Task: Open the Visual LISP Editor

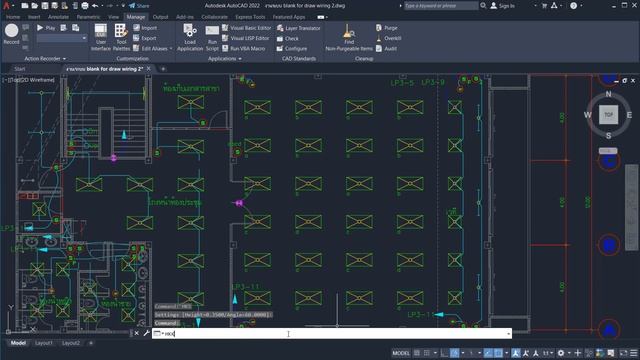Action: (246, 38)
